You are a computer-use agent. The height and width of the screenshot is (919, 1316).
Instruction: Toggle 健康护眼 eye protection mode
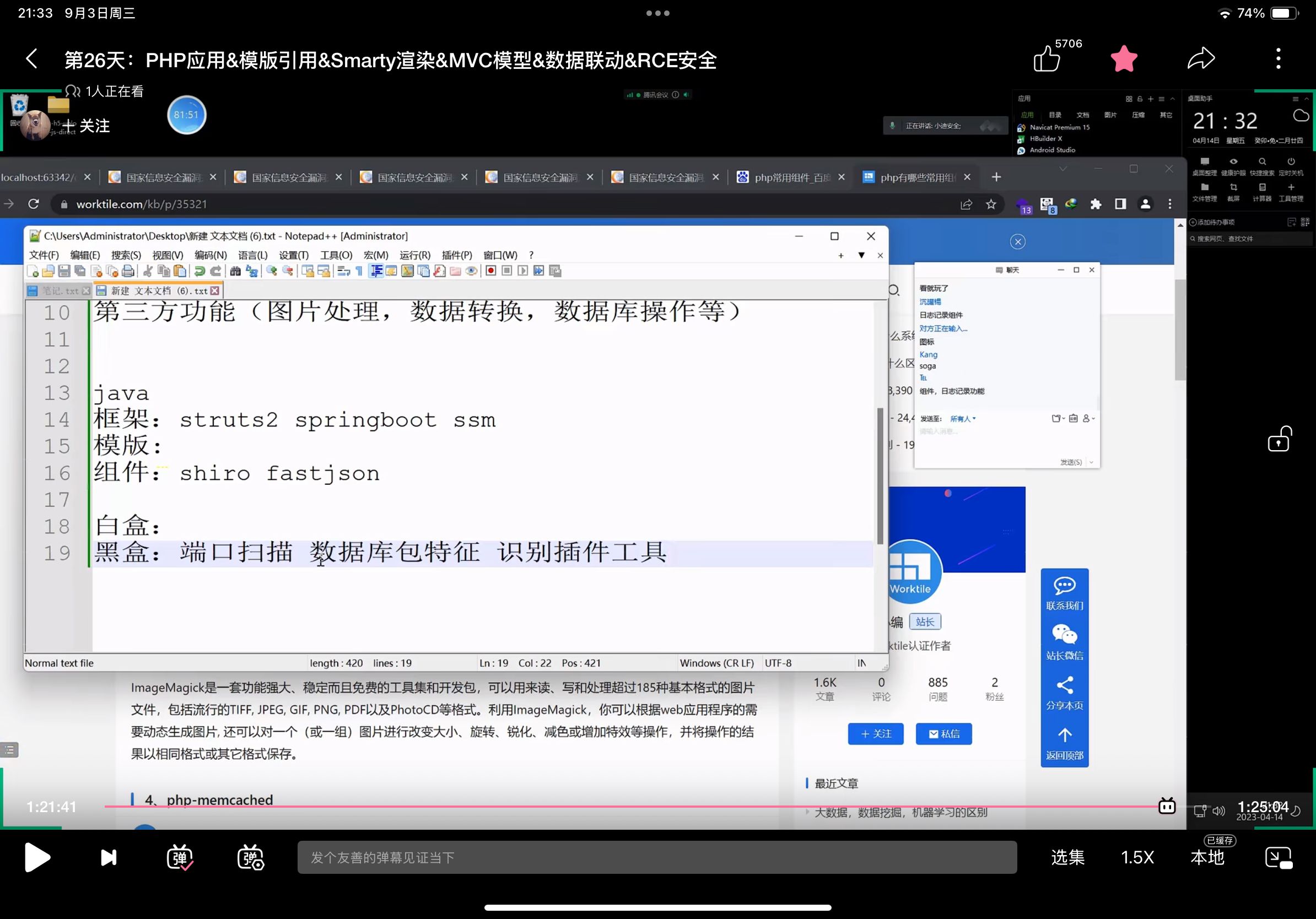pyautogui.click(x=1233, y=166)
